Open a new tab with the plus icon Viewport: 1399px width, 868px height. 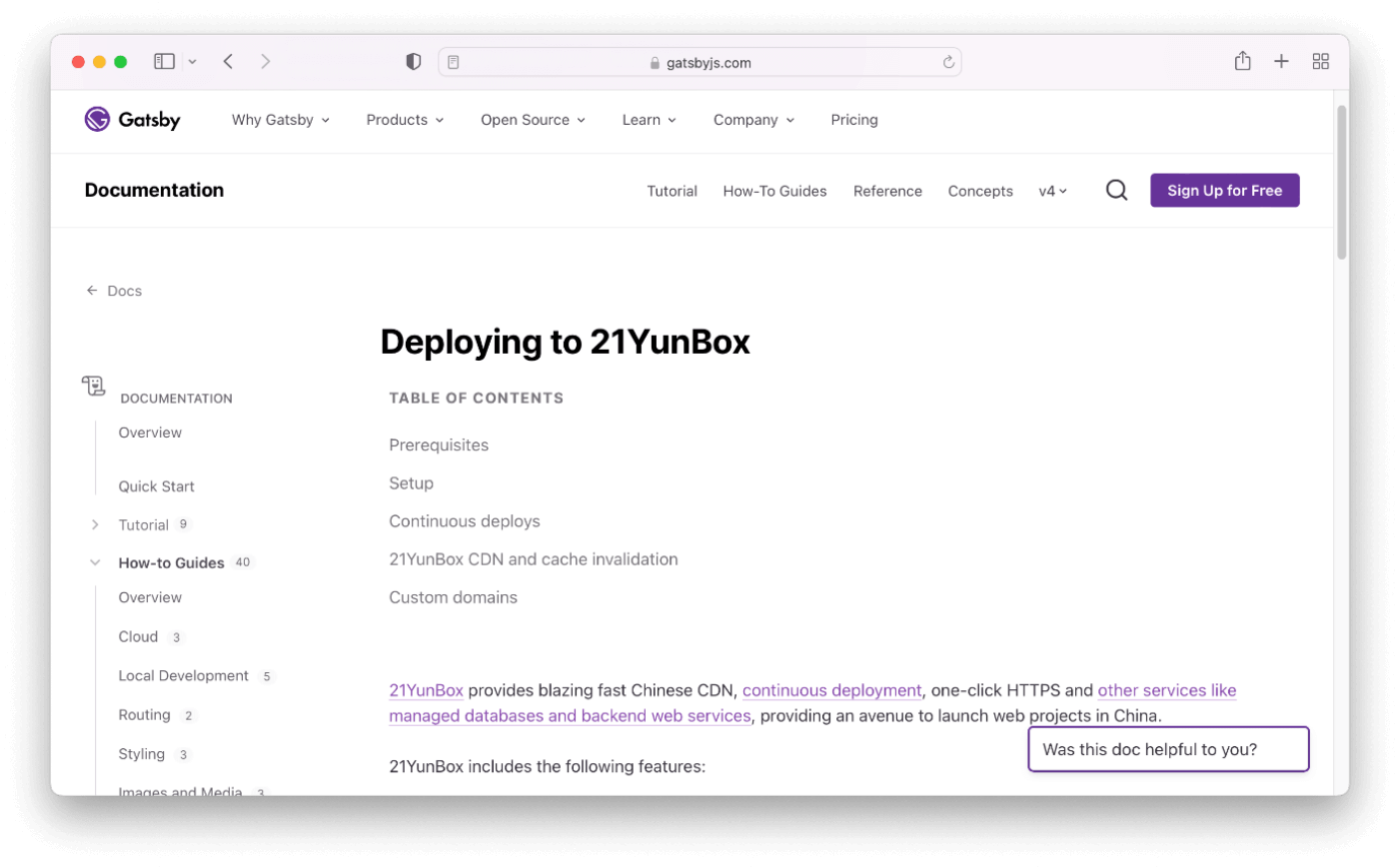1281,62
